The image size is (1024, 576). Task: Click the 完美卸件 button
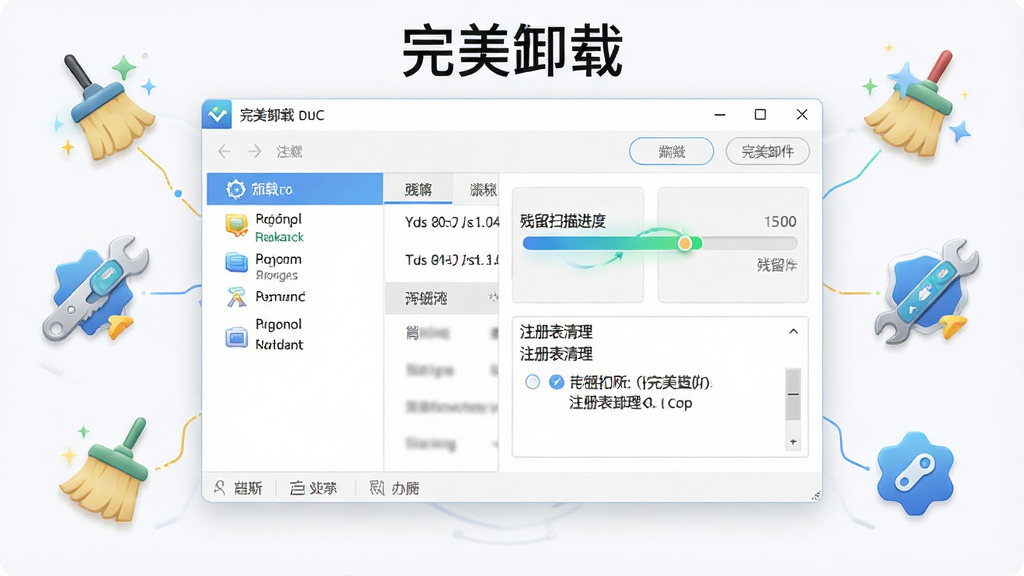pos(767,152)
